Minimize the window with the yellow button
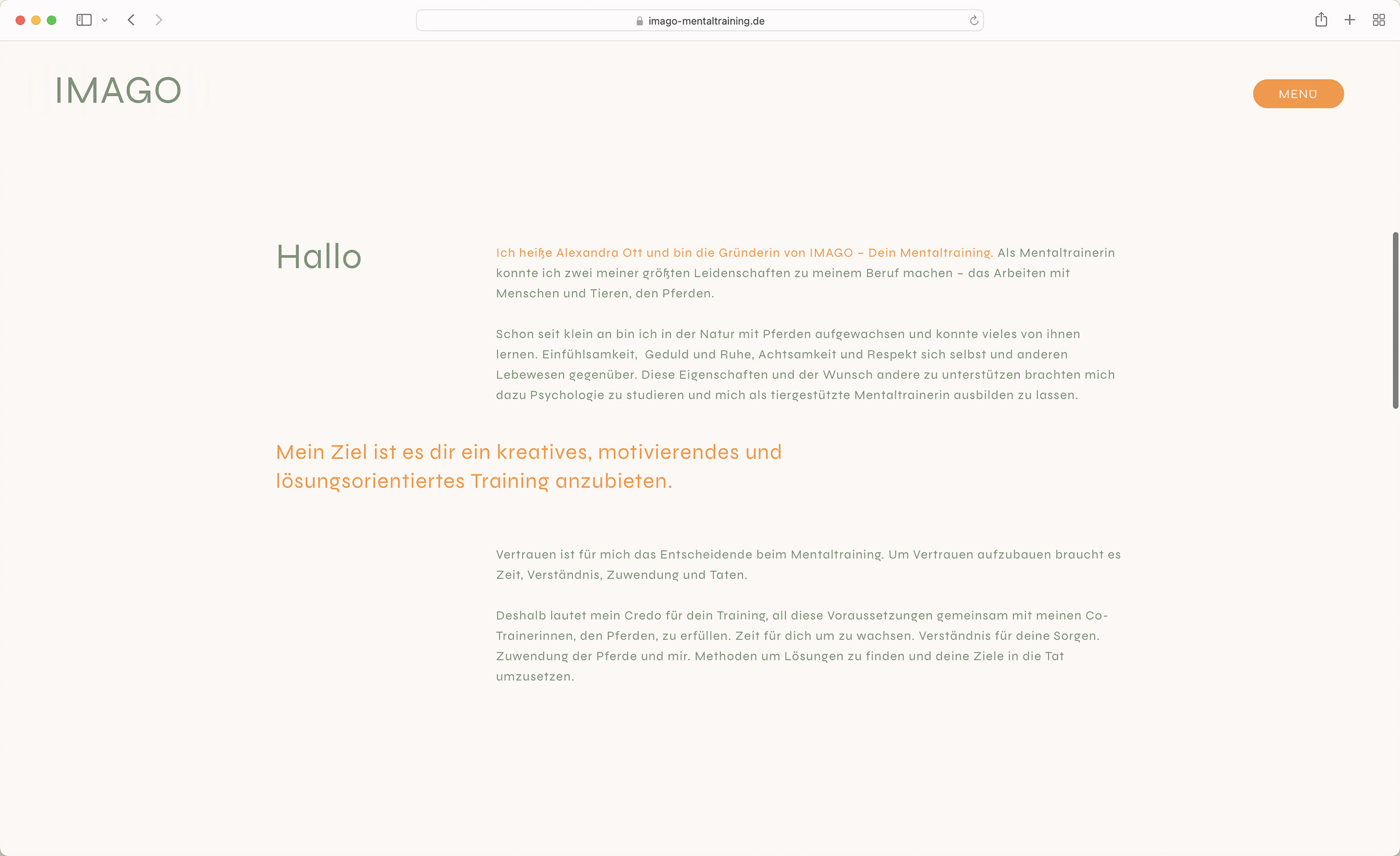The height and width of the screenshot is (856, 1400). coord(36,21)
